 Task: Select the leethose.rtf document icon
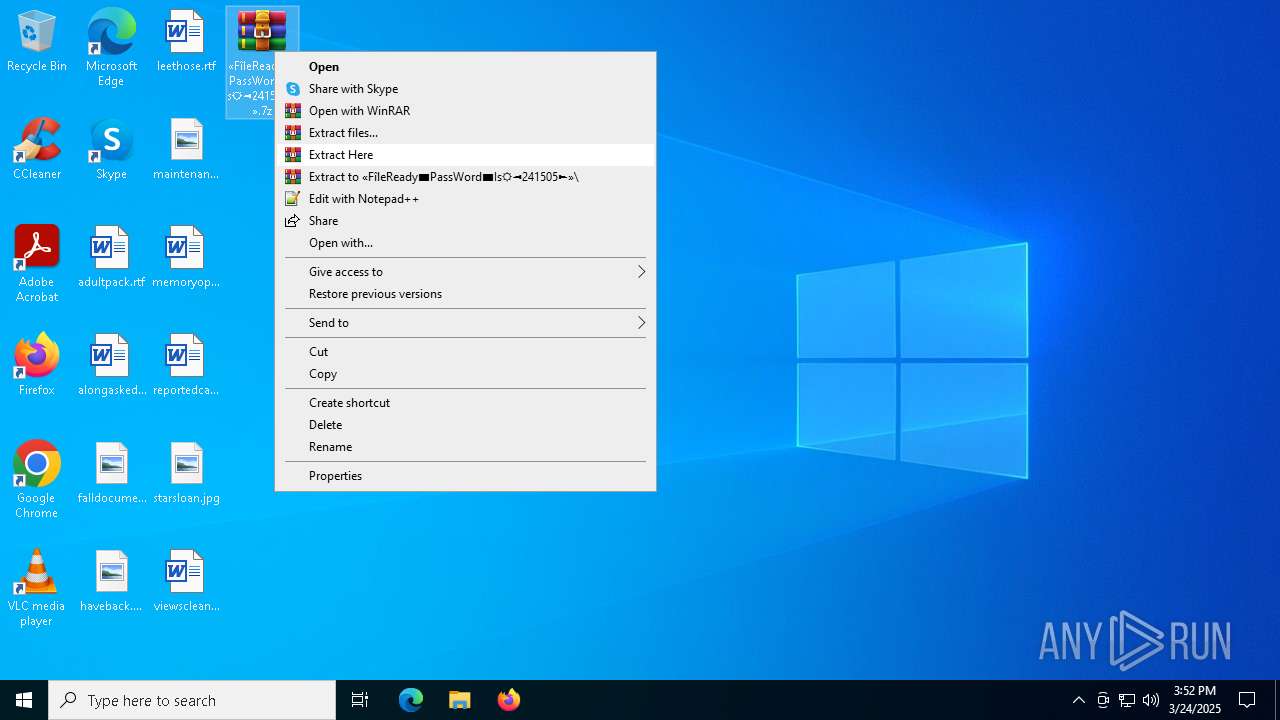[x=186, y=42]
